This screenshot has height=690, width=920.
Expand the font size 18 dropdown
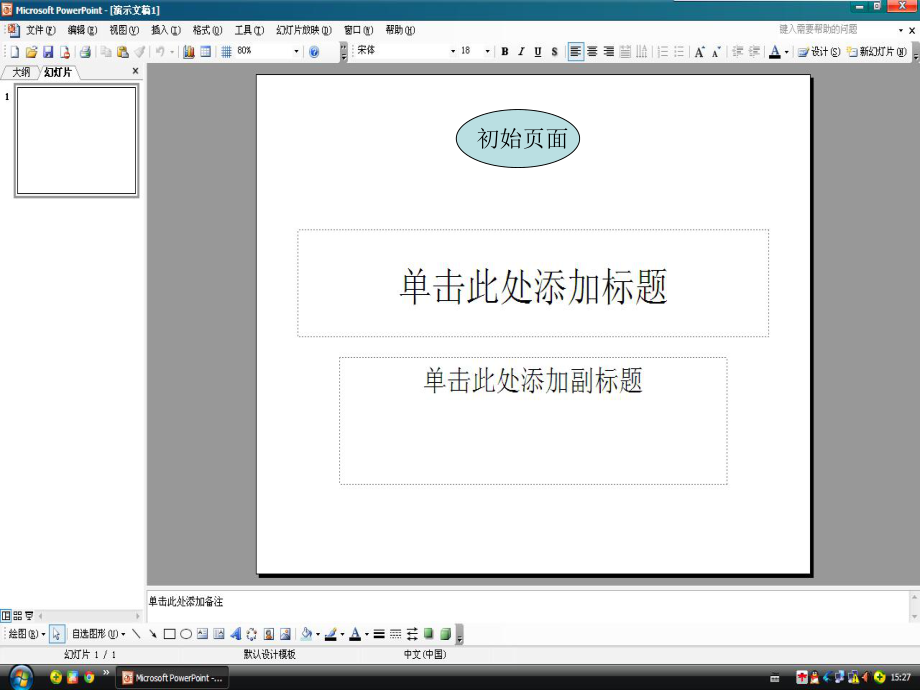pyautogui.click(x=488, y=52)
